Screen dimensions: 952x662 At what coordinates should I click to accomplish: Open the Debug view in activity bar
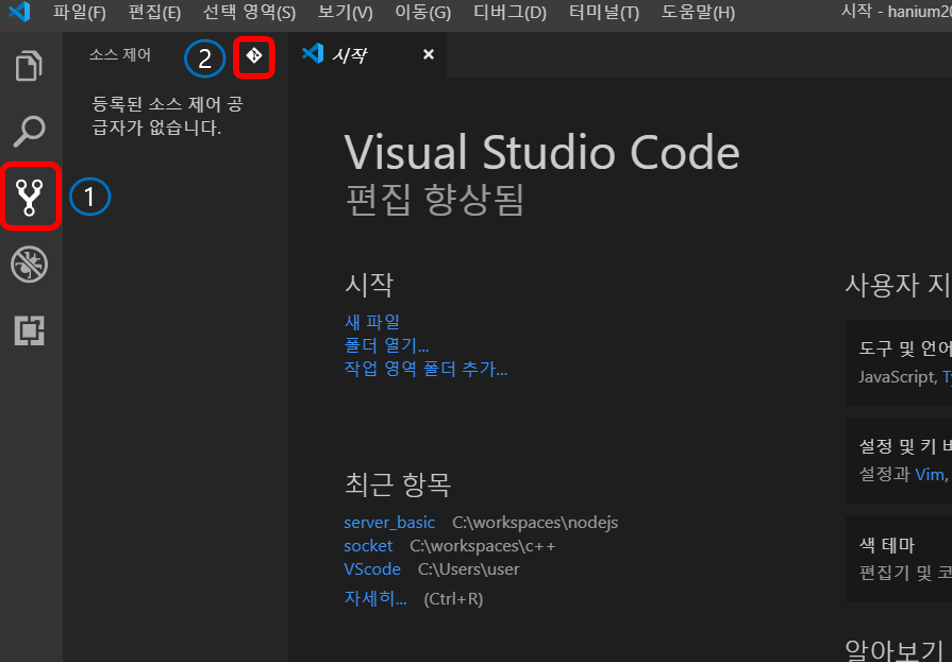pyautogui.click(x=29, y=264)
